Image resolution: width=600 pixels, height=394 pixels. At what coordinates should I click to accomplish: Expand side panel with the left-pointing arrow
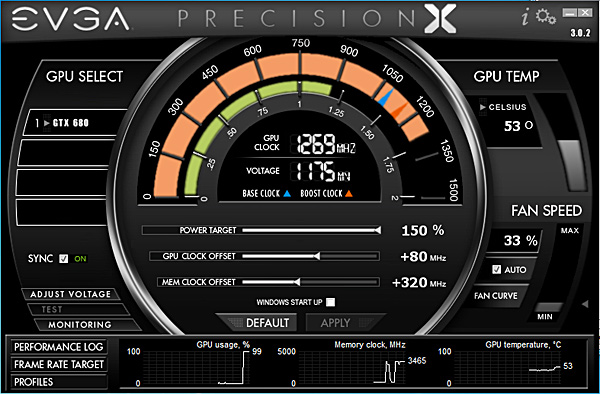click(585, 304)
